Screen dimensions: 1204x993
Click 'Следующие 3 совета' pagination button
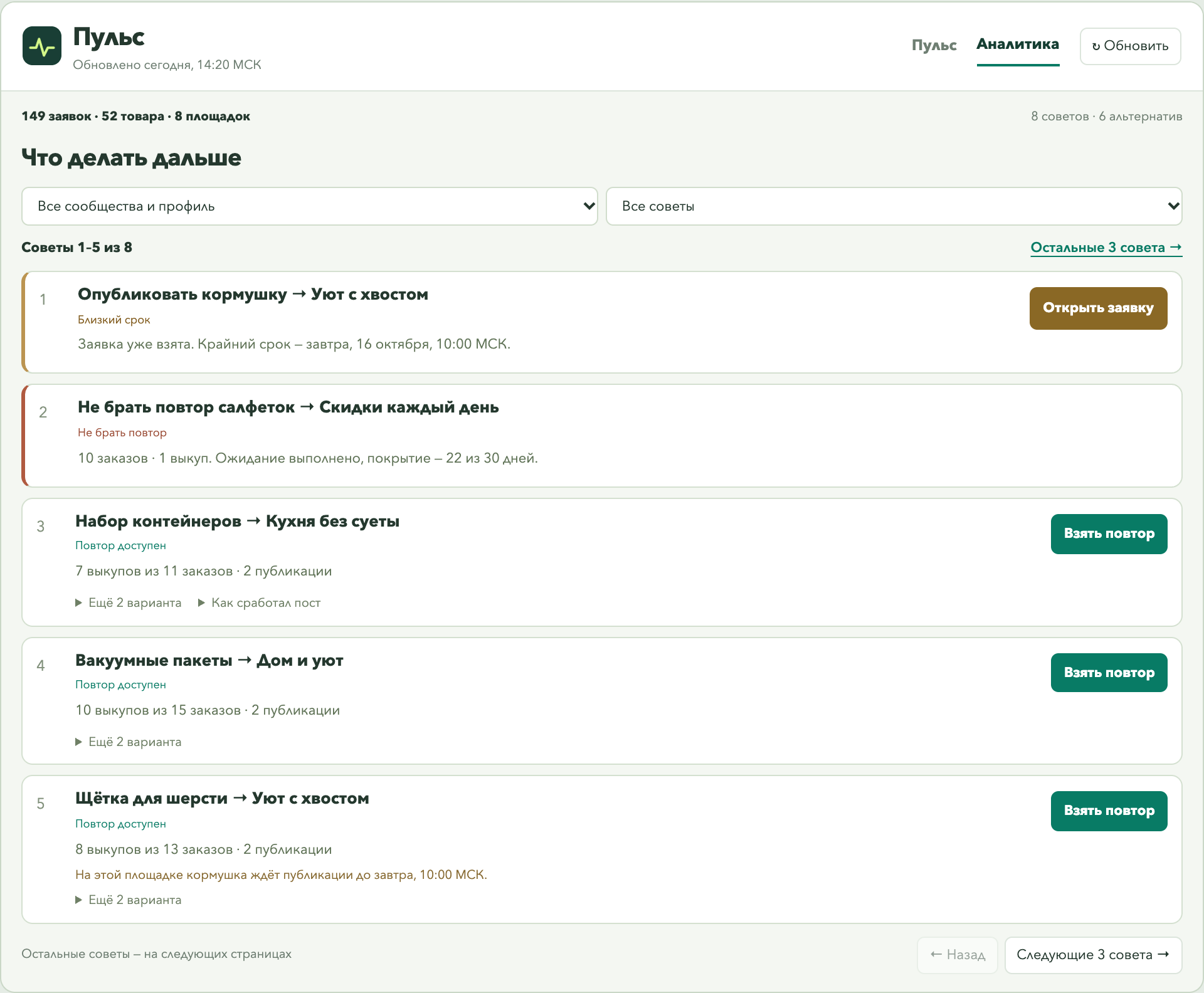coord(1093,955)
